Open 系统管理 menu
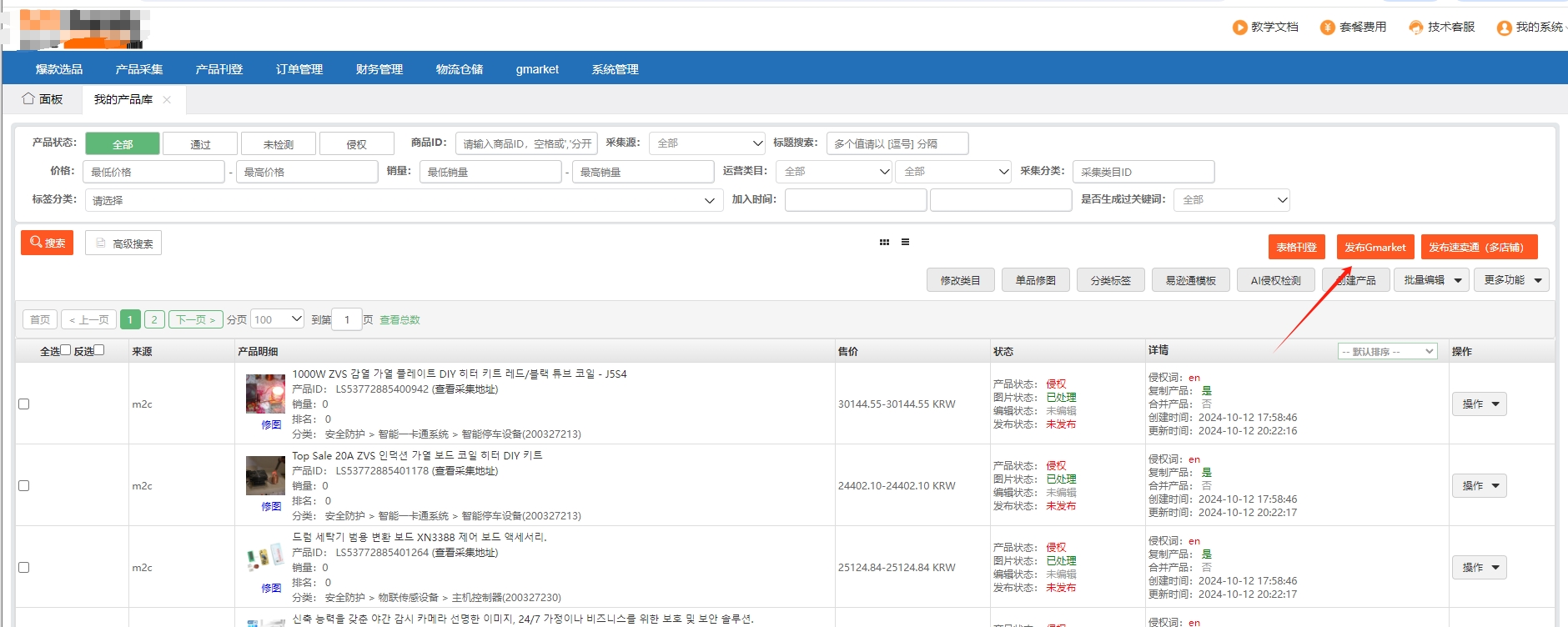This screenshot has height=627, width=1568. pyautogui.click(x=616, y=69)
